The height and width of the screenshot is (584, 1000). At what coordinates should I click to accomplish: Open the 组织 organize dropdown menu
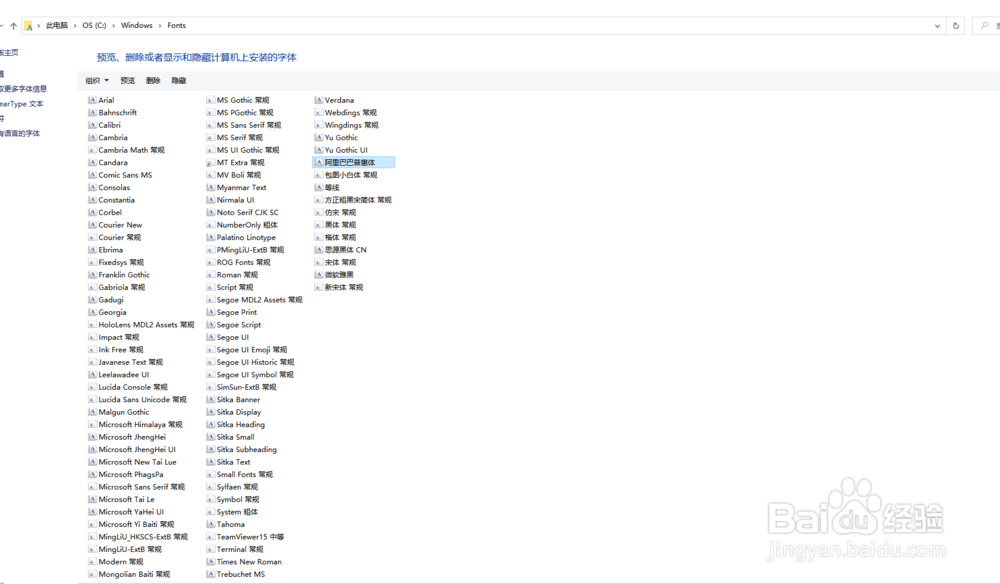(97, 80)
